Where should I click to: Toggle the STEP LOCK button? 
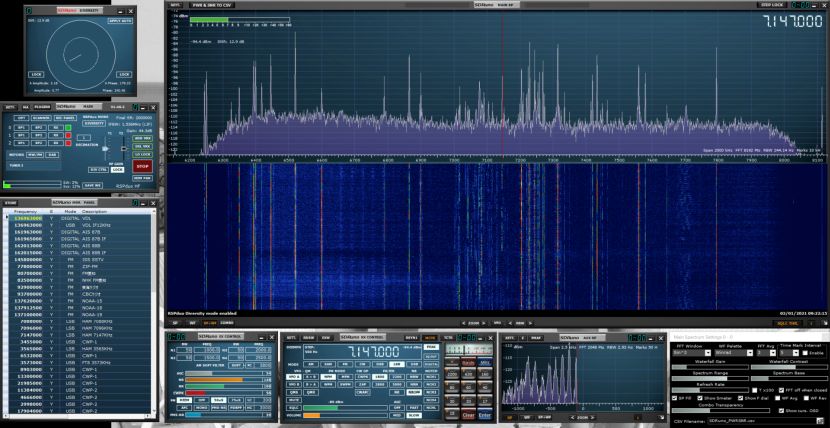pos(772,5)
